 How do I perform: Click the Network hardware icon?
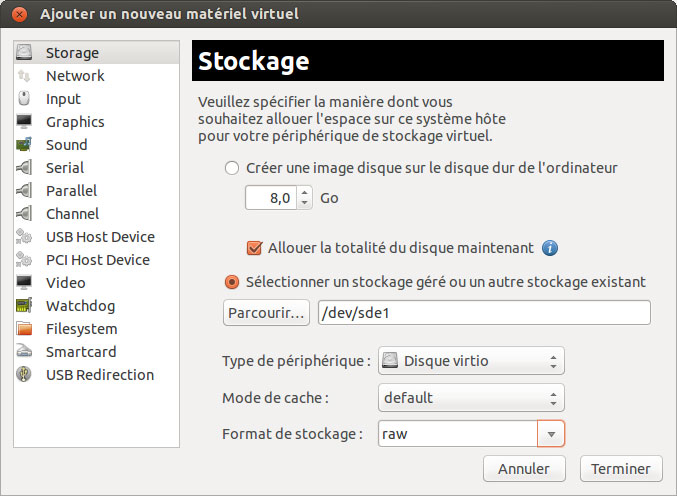click(24, 76)
